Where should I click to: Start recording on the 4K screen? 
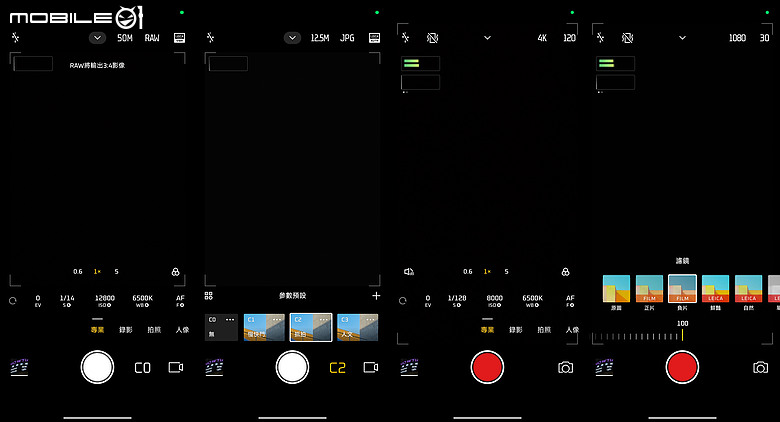click(x=488, y=367)
